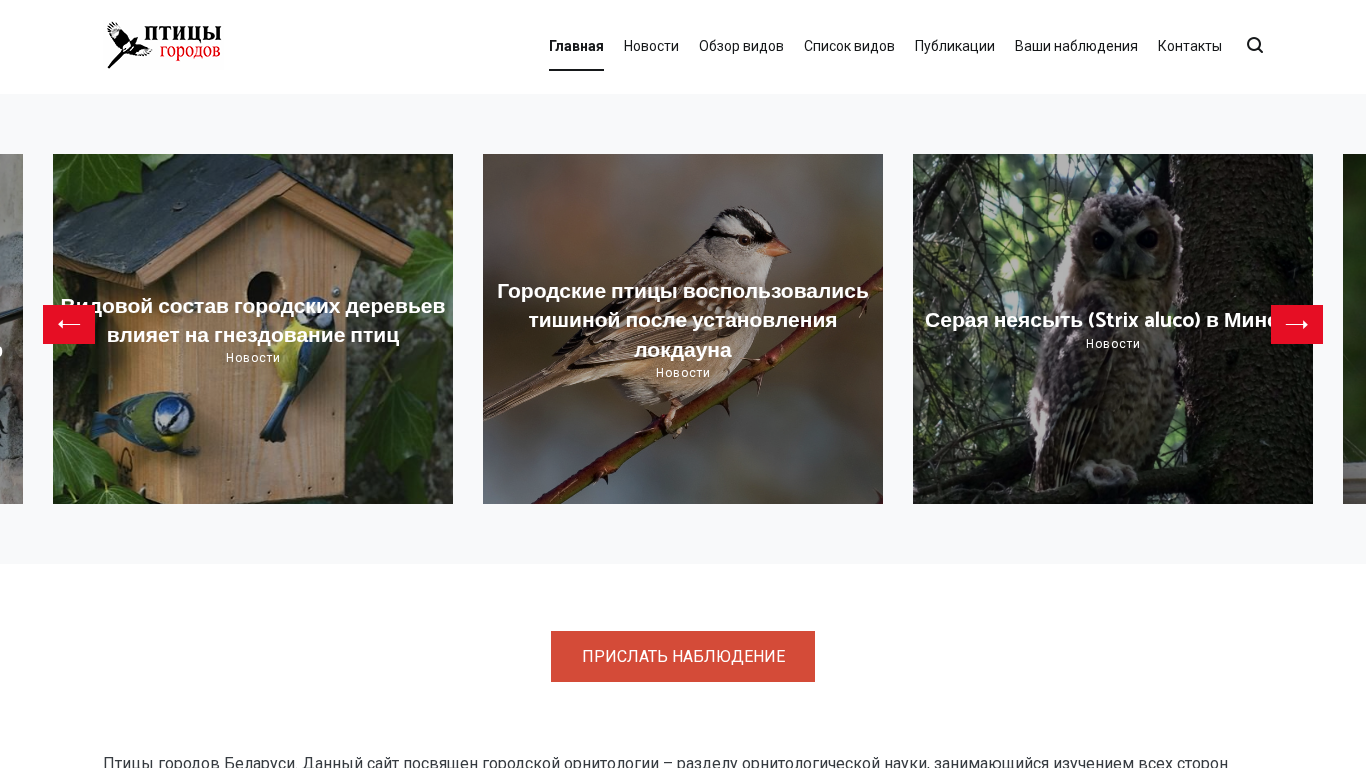The image size is (1366, 768).
Task: Open article about городских деревьев гнездование
Action: 253,320
